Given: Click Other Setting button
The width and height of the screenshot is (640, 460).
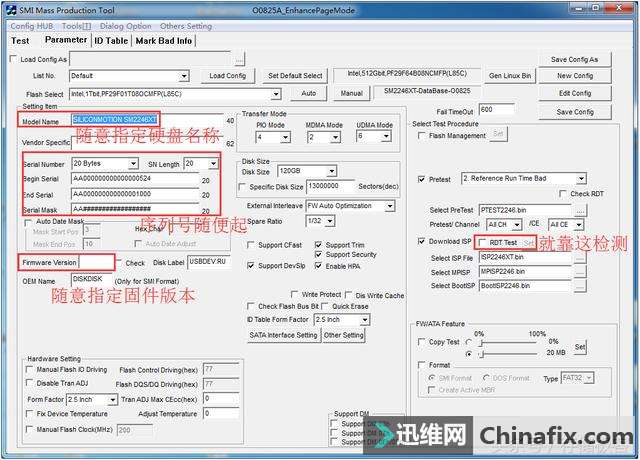Looking at the screenshot, I should pyautogui.click(x=344, y=335).
